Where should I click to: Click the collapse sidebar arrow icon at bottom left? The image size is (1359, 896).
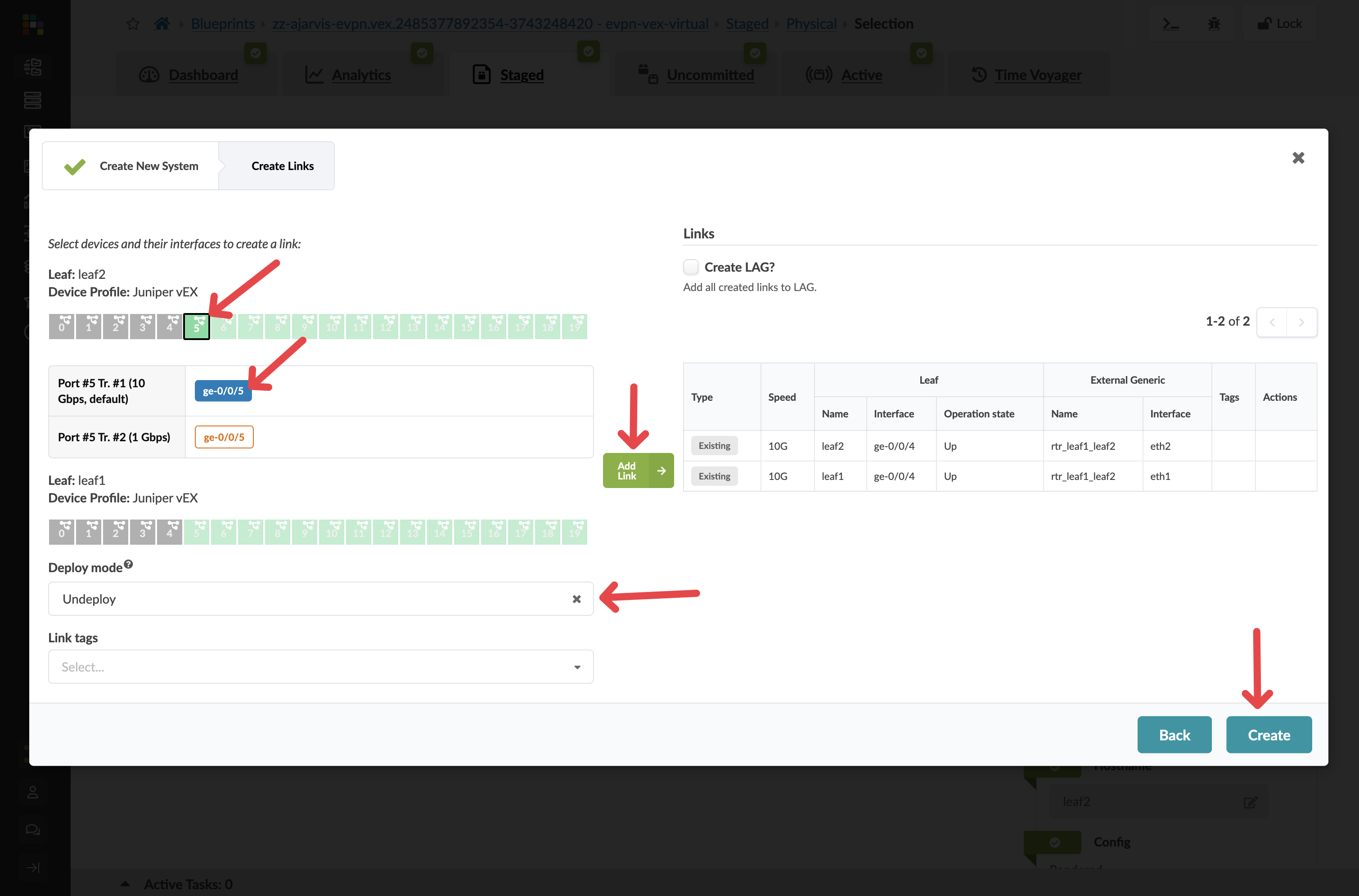pos(32,867)
